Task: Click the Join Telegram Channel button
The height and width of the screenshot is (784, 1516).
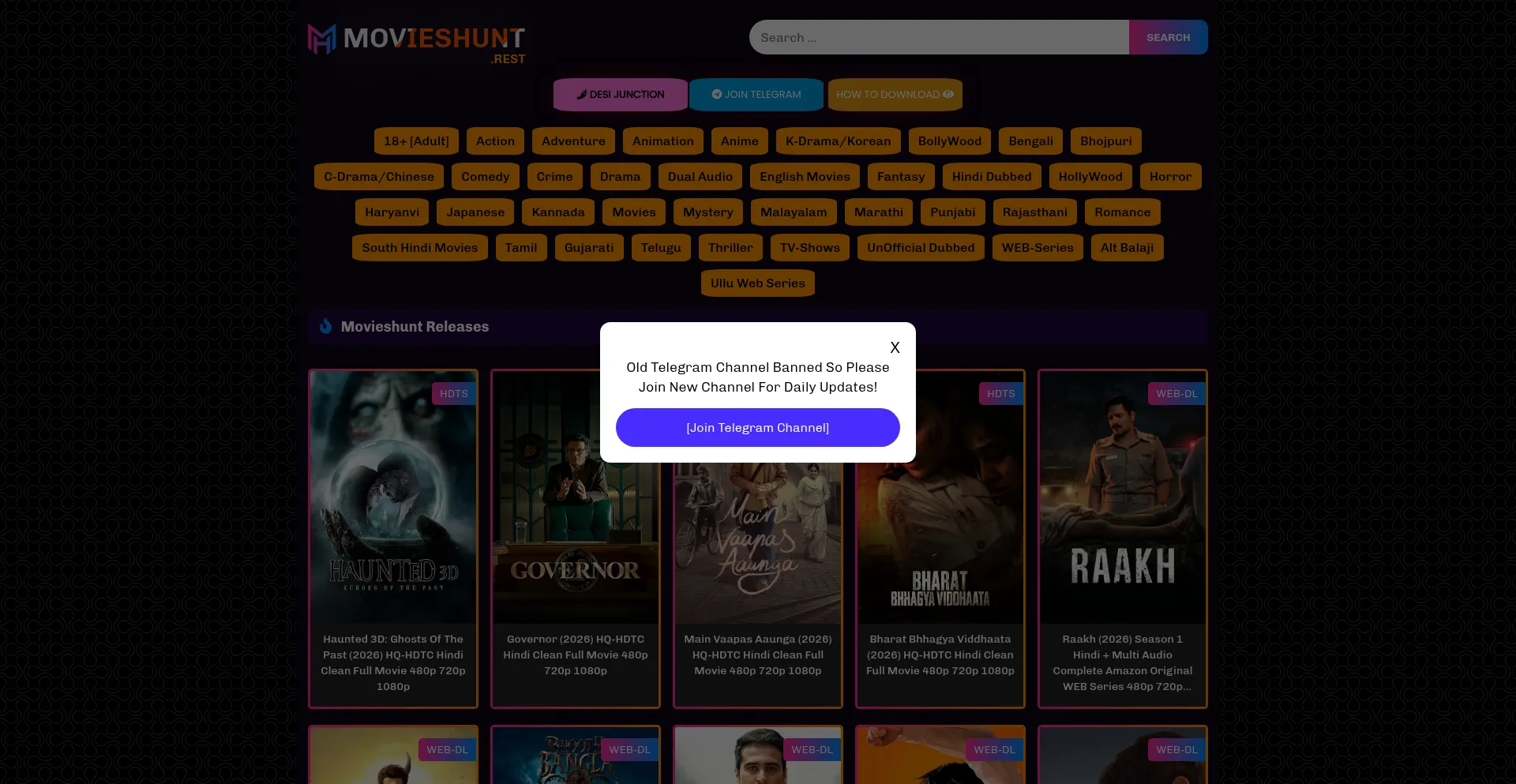Action: point(758,428)
